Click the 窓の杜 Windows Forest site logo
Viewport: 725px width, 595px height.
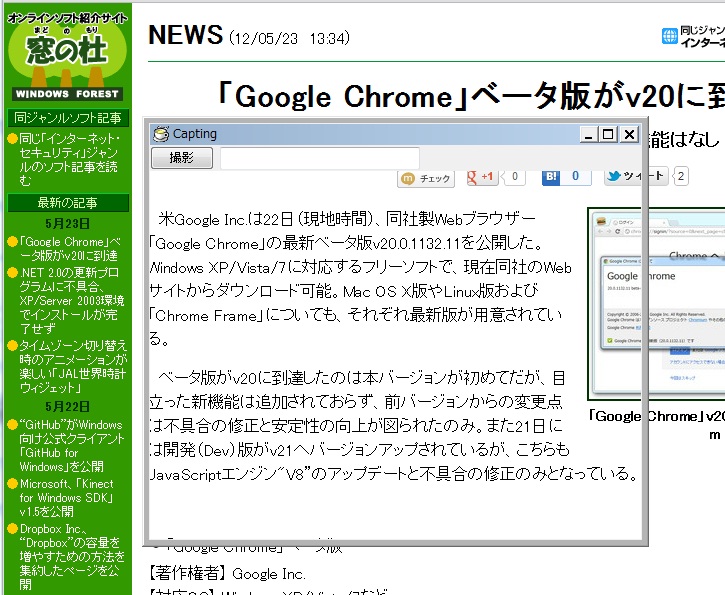pos(67,57)
